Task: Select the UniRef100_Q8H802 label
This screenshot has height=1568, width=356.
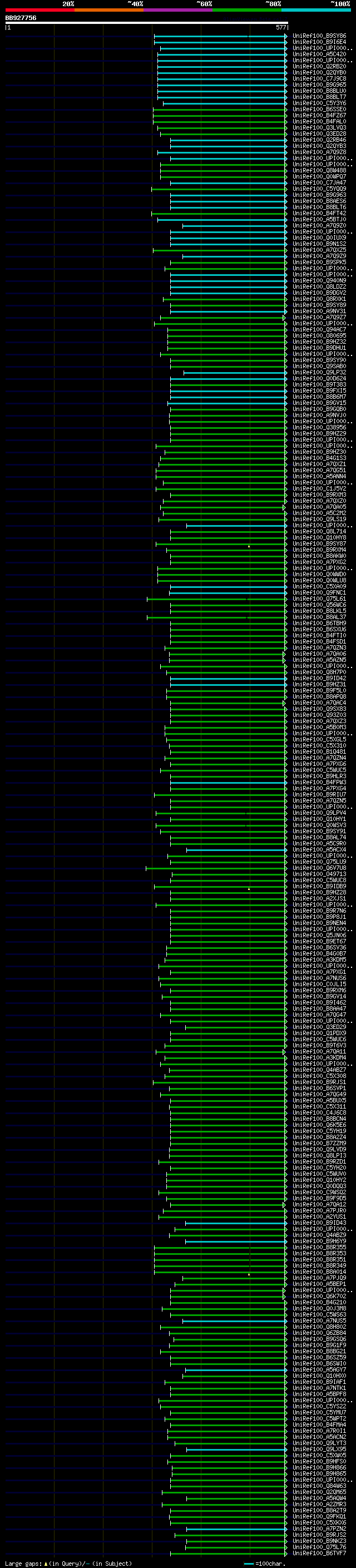Action: pos(319,1327)
